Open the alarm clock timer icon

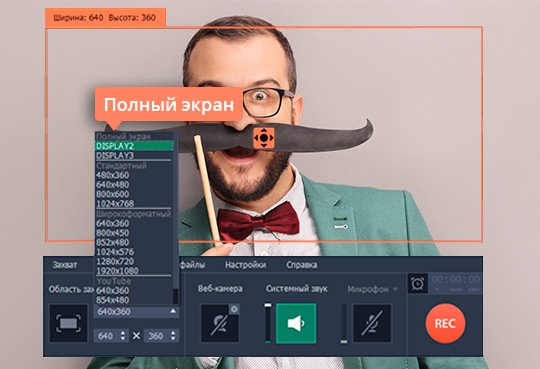coord(418,284)
